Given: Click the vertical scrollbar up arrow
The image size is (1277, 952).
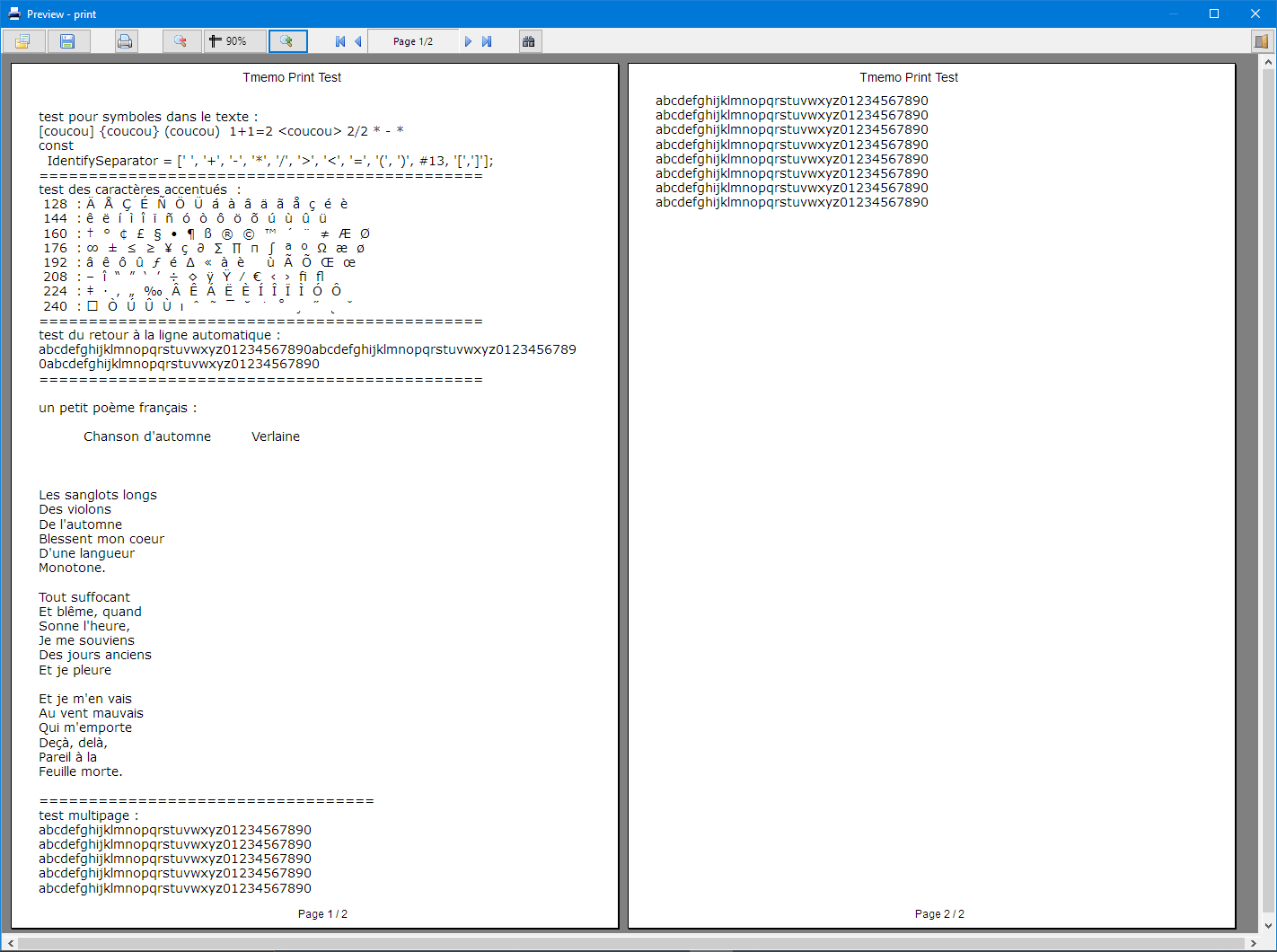Looking at the screenshot, I should tap(1269, 62).
